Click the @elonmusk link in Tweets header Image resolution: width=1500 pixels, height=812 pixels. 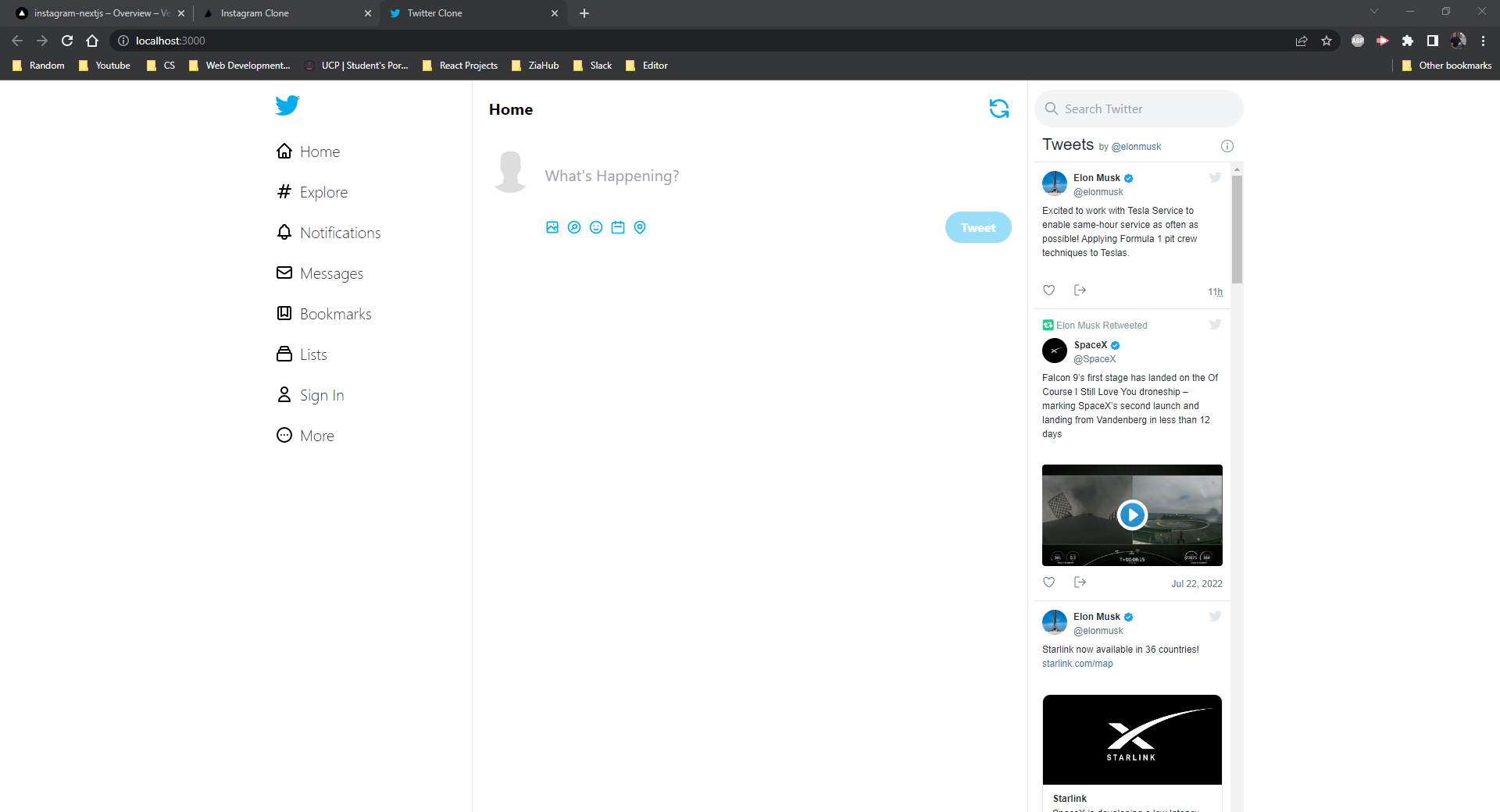click(1136, 147)
